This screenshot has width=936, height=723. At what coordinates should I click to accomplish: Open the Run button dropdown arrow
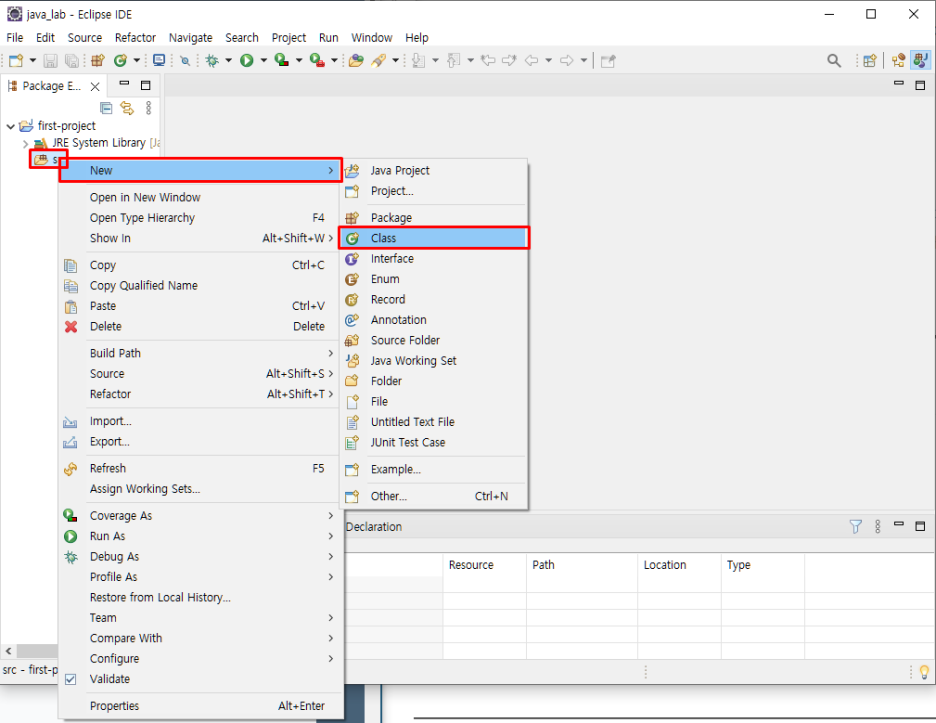coord(263,60)
